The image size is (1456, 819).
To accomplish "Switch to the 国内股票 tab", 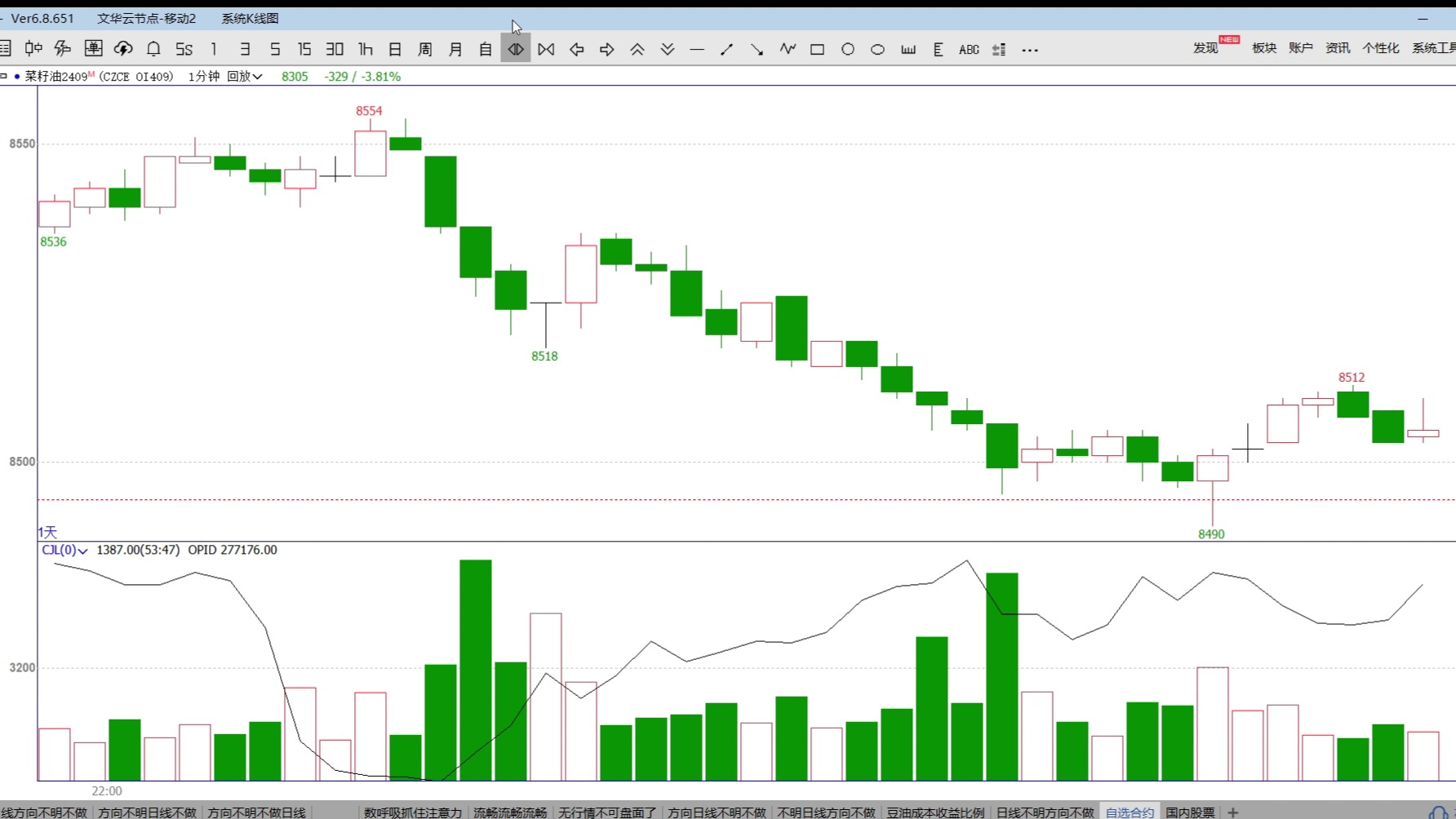I will [1190, 812].
